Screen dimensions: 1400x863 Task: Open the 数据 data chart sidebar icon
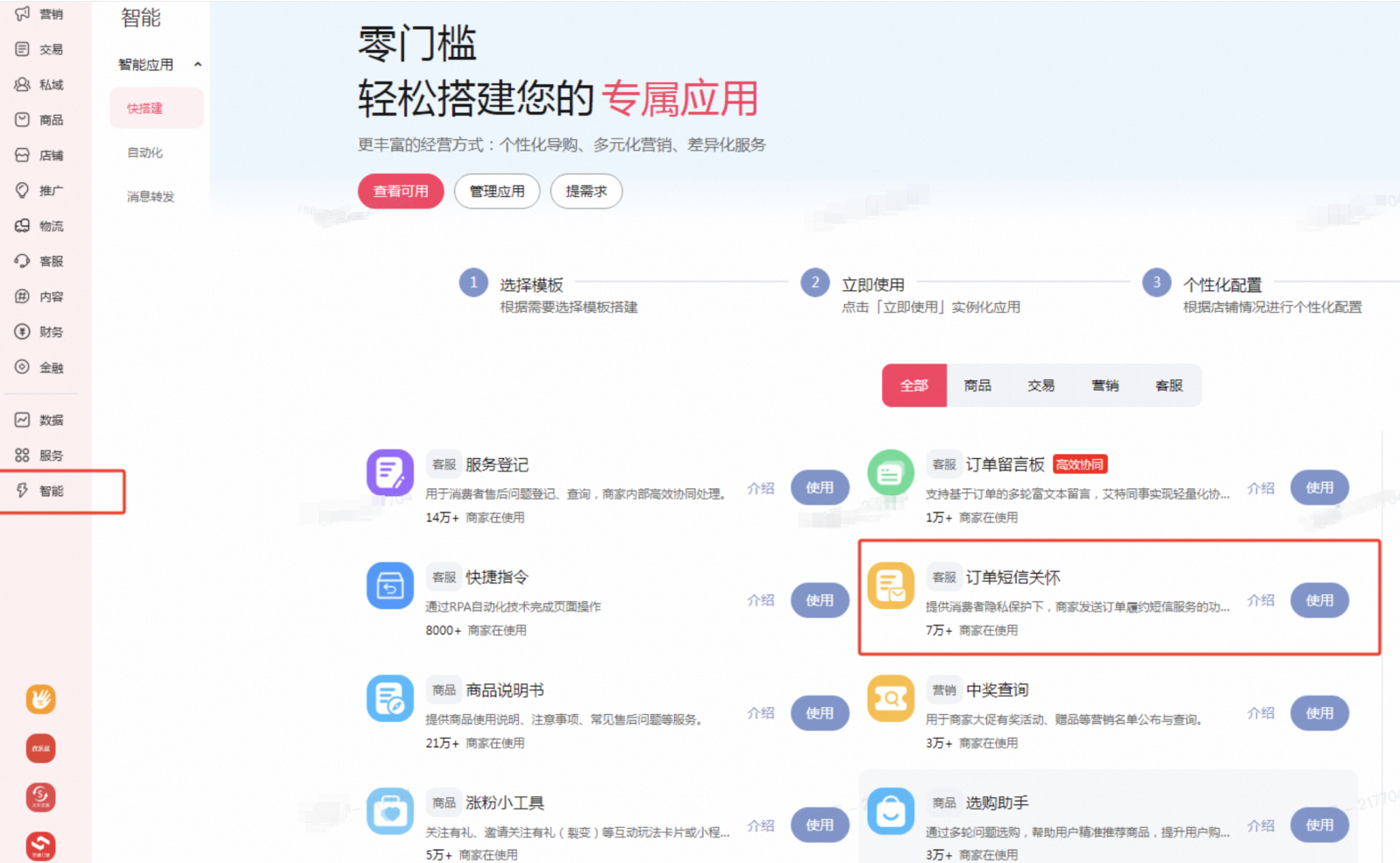[23, 420]
